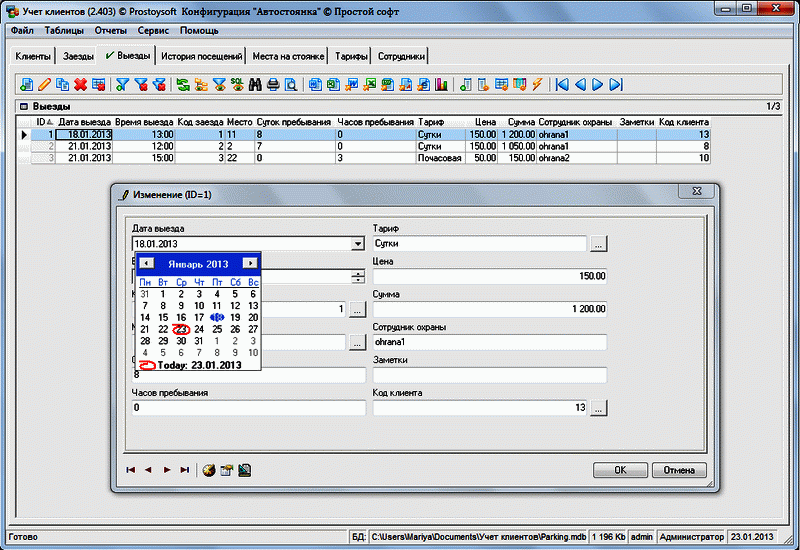Click the SQL query icon
This screenshot has width=800, height=550.
pos(237,85)
